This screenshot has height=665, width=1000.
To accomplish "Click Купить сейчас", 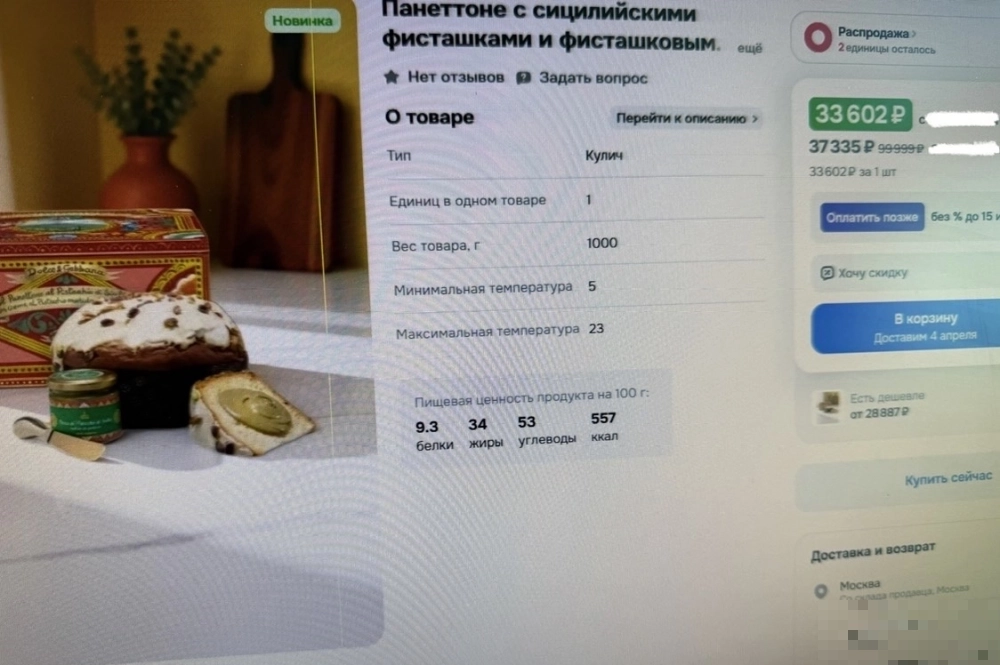I will pyautogui.click(x=948, y=478).
